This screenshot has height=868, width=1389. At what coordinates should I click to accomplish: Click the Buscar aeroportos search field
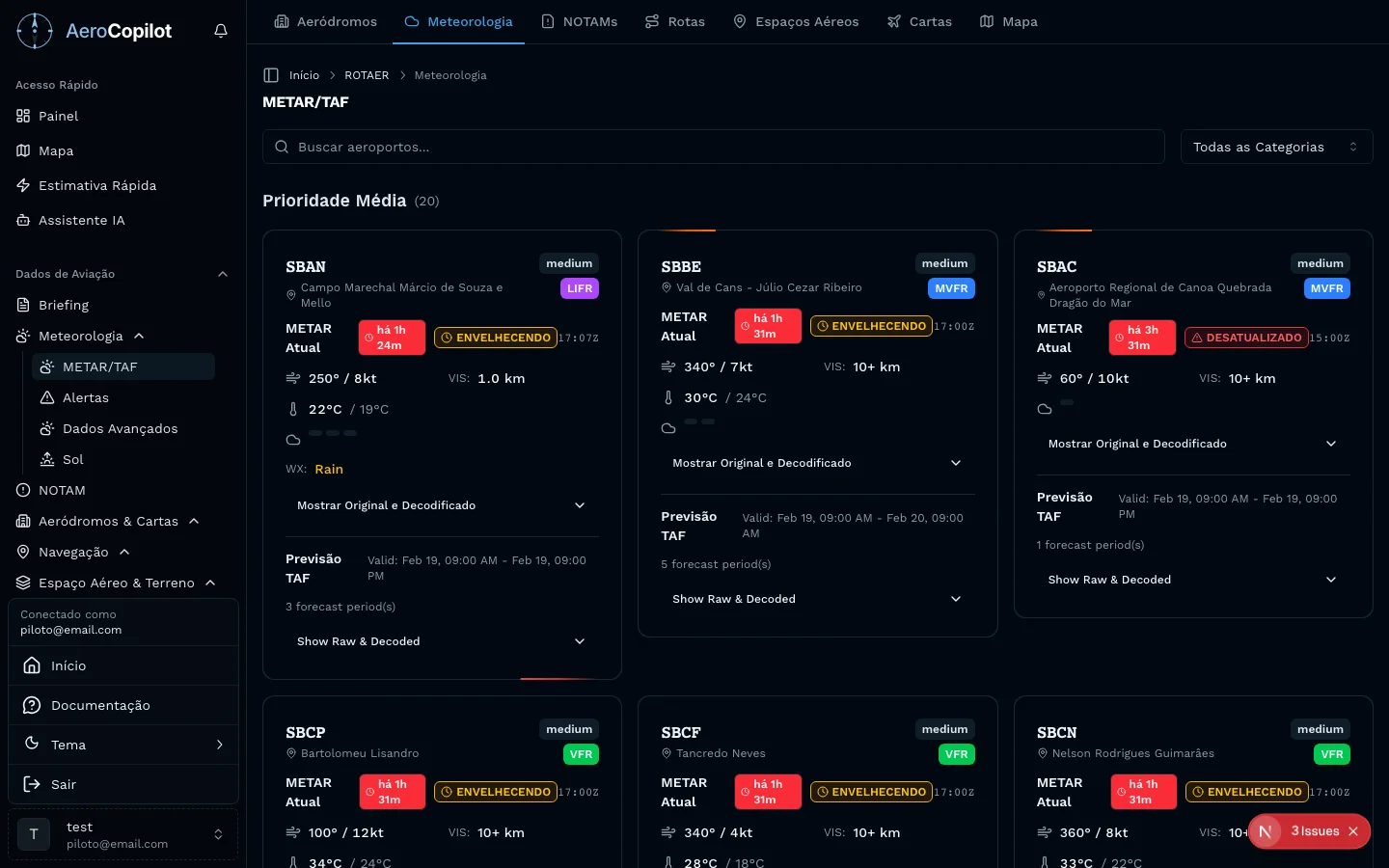[x=714, y=147]
